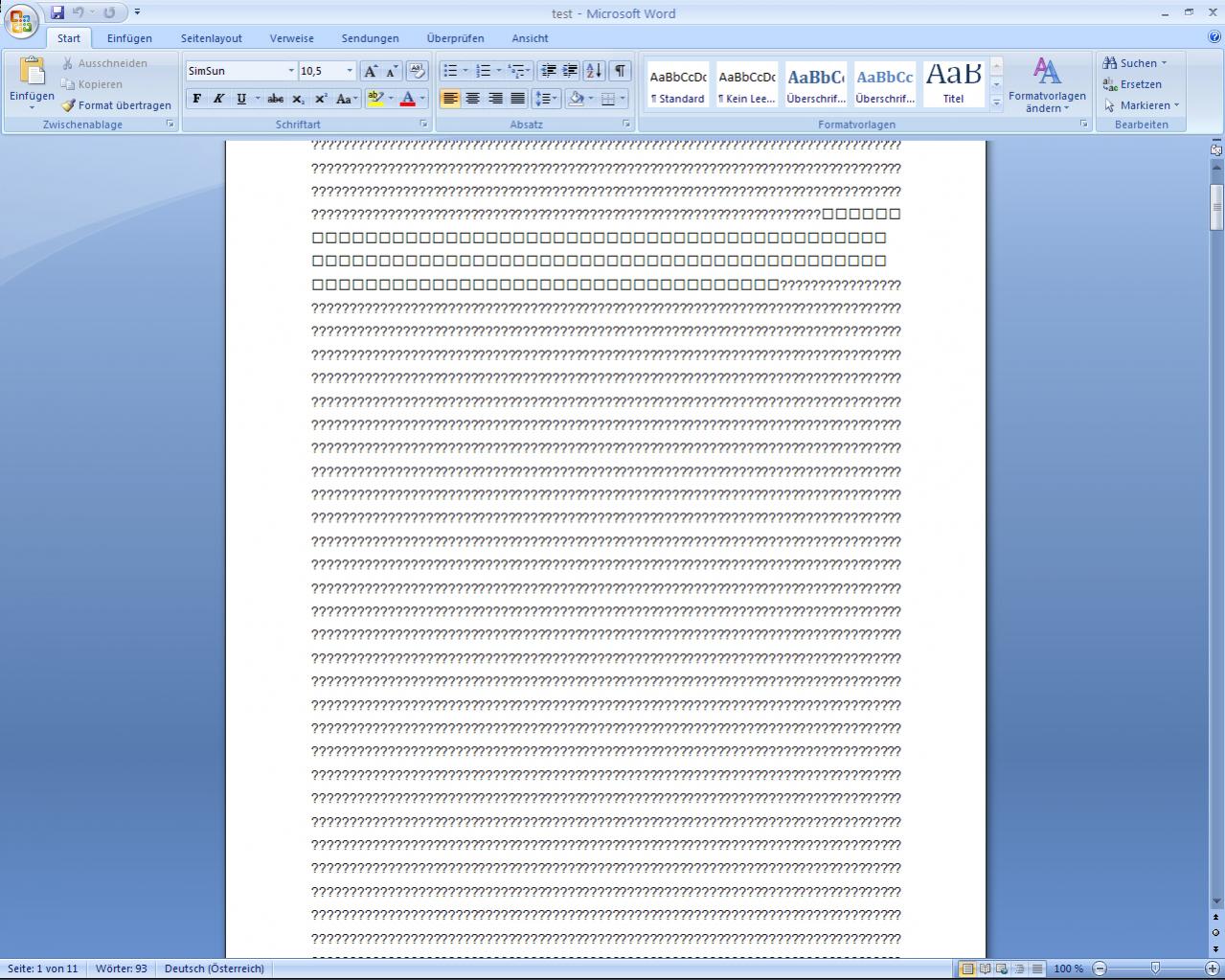
Task: Click Suchen to find text
Action: pyautogui.click(x=1135, y=63)
